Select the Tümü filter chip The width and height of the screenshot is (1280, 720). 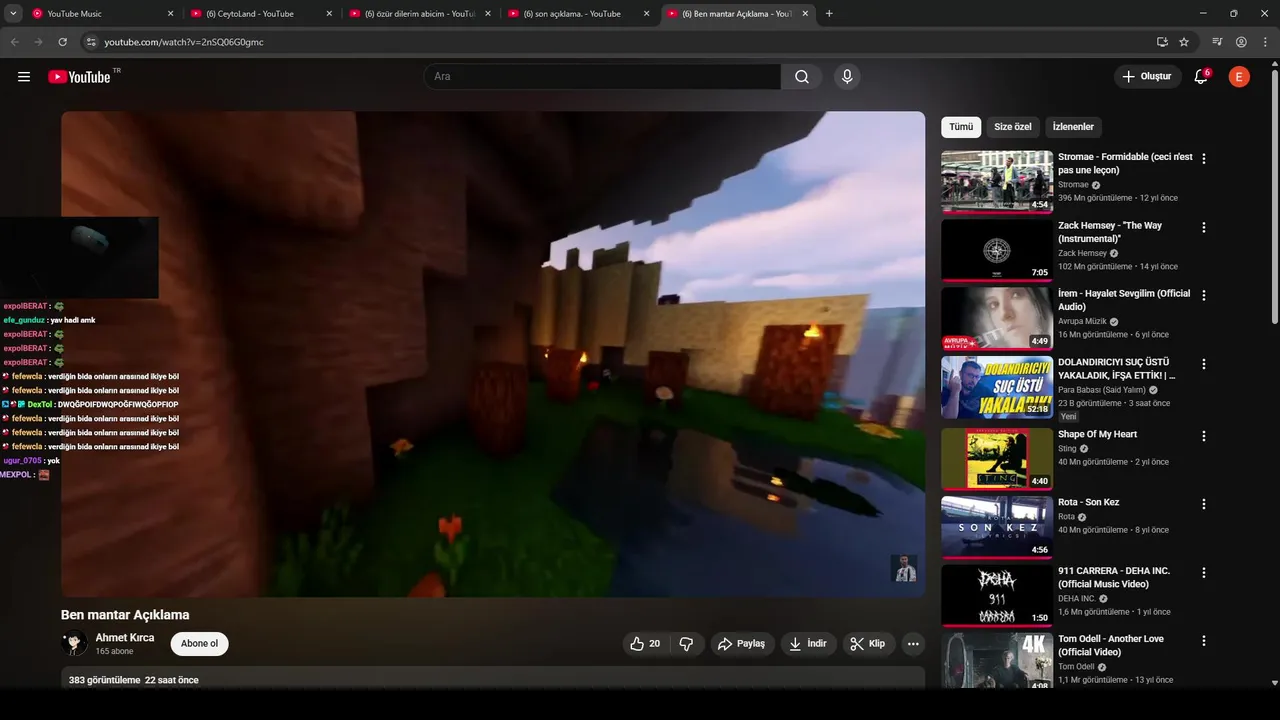tap(961, 127)
